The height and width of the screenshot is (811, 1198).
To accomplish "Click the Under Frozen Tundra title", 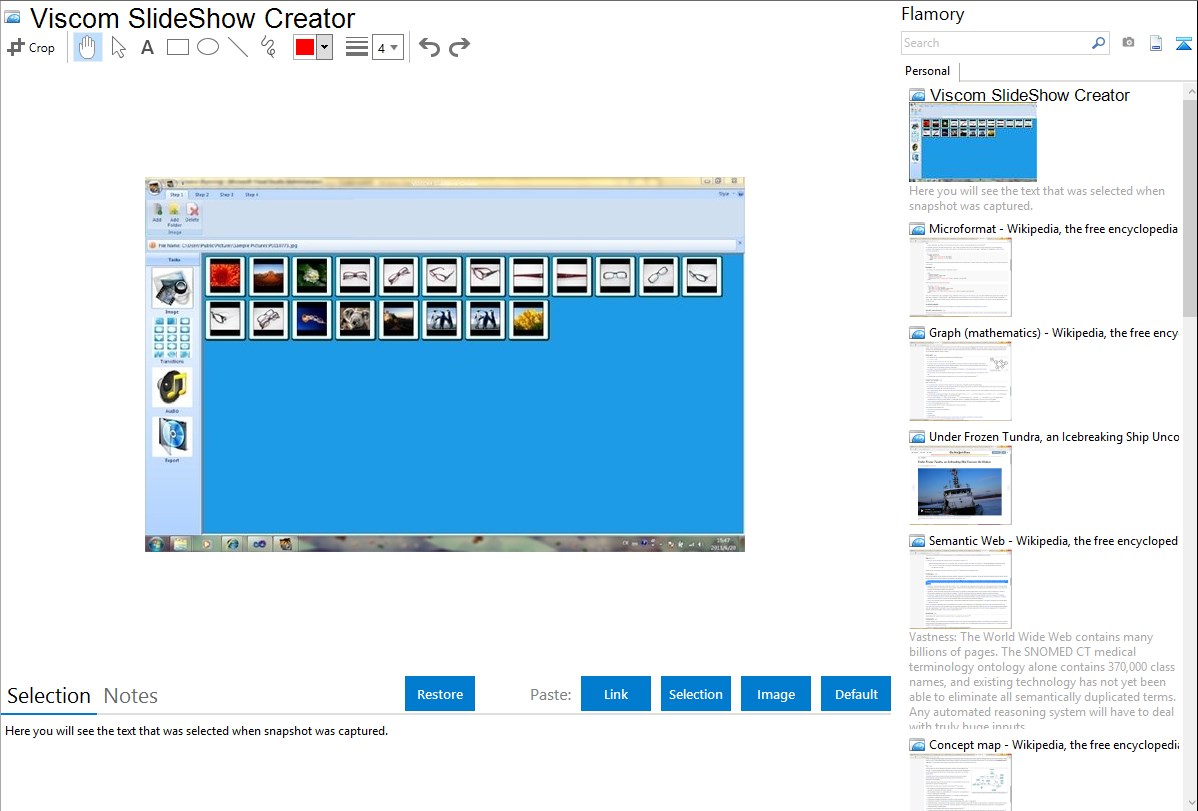I will click(1054, 436).
